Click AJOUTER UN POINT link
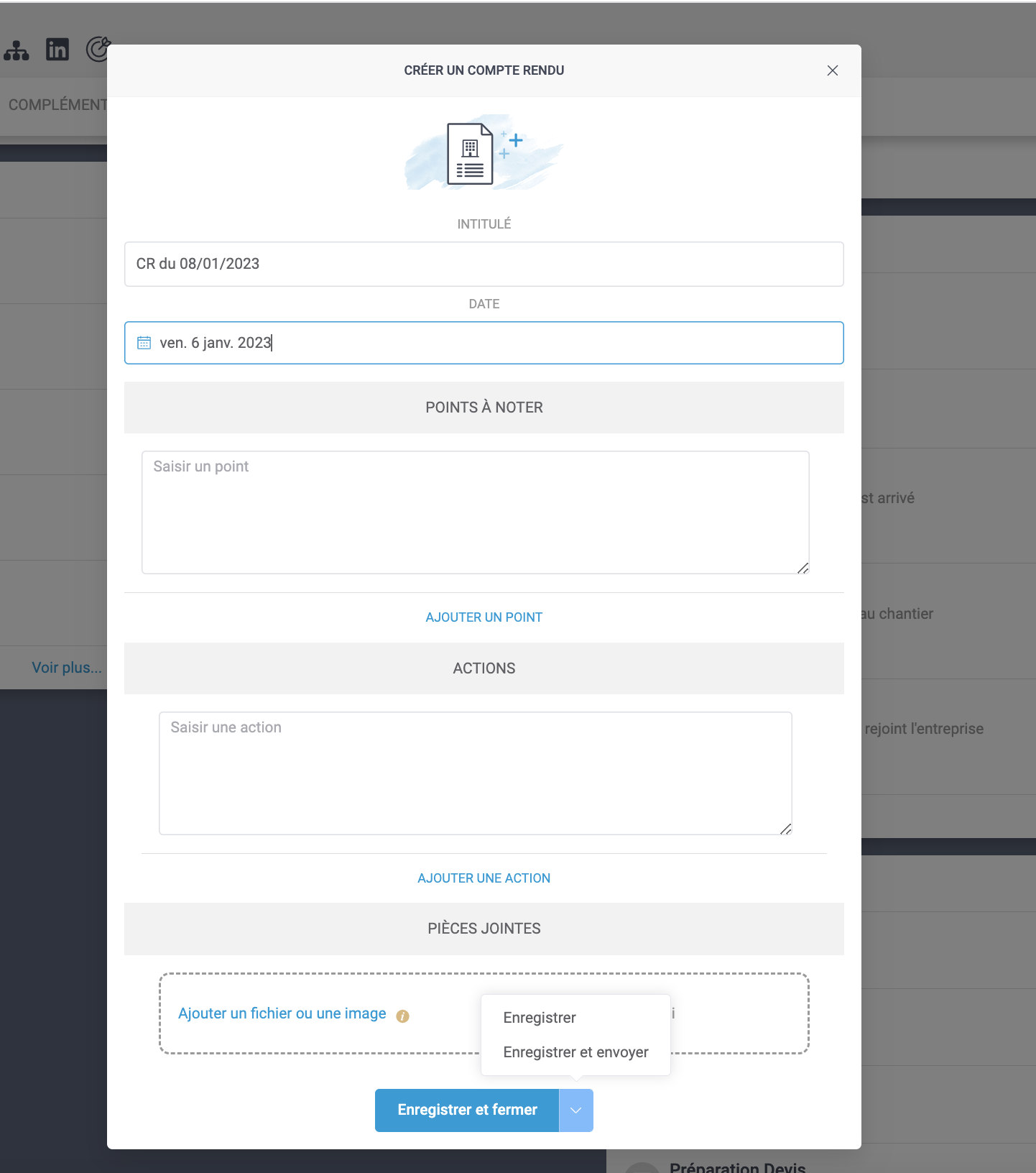This screenshot has height=1173, width=1036. point(484,617)
